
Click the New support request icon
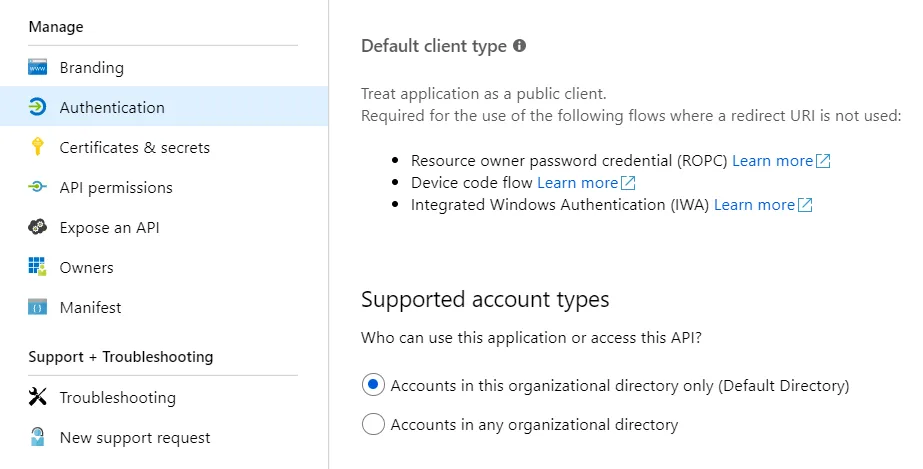(x=38, y=438)
